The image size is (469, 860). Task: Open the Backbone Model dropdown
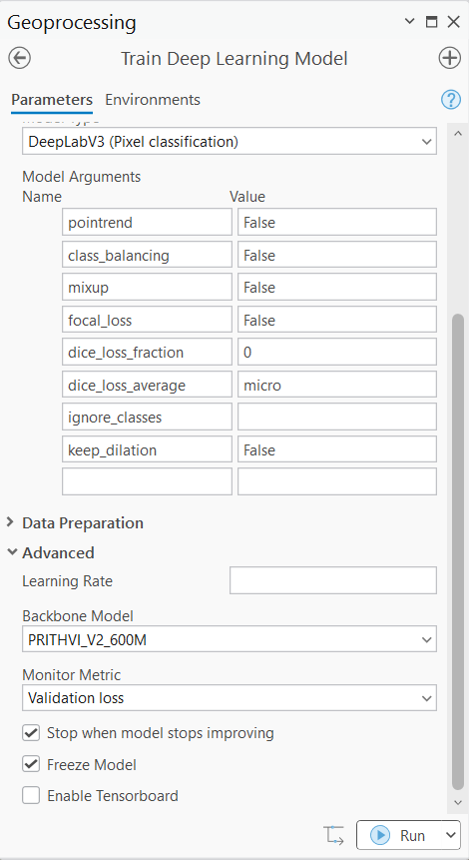click(229, 639)
